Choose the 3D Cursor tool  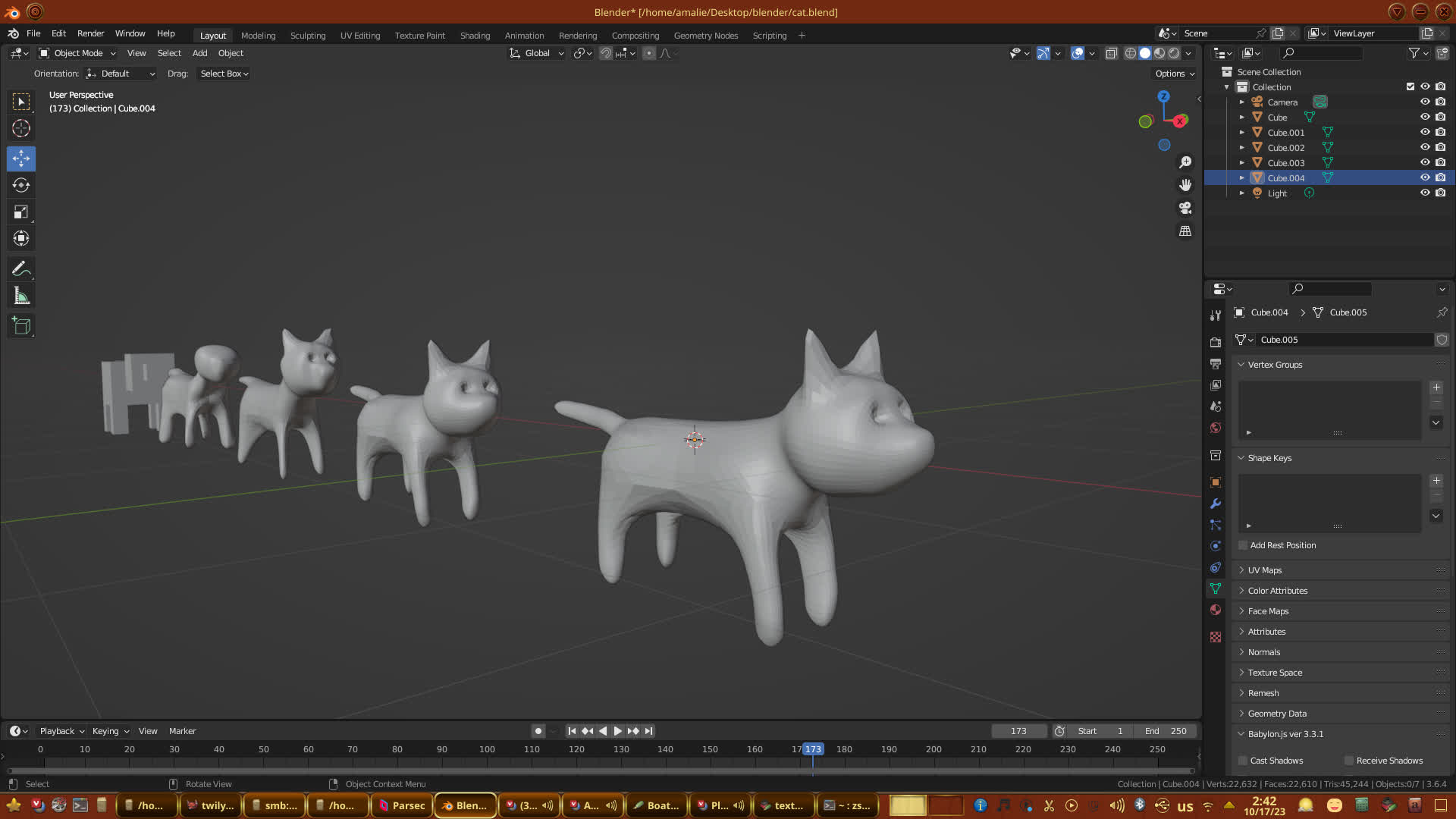(x=21, y=128)
